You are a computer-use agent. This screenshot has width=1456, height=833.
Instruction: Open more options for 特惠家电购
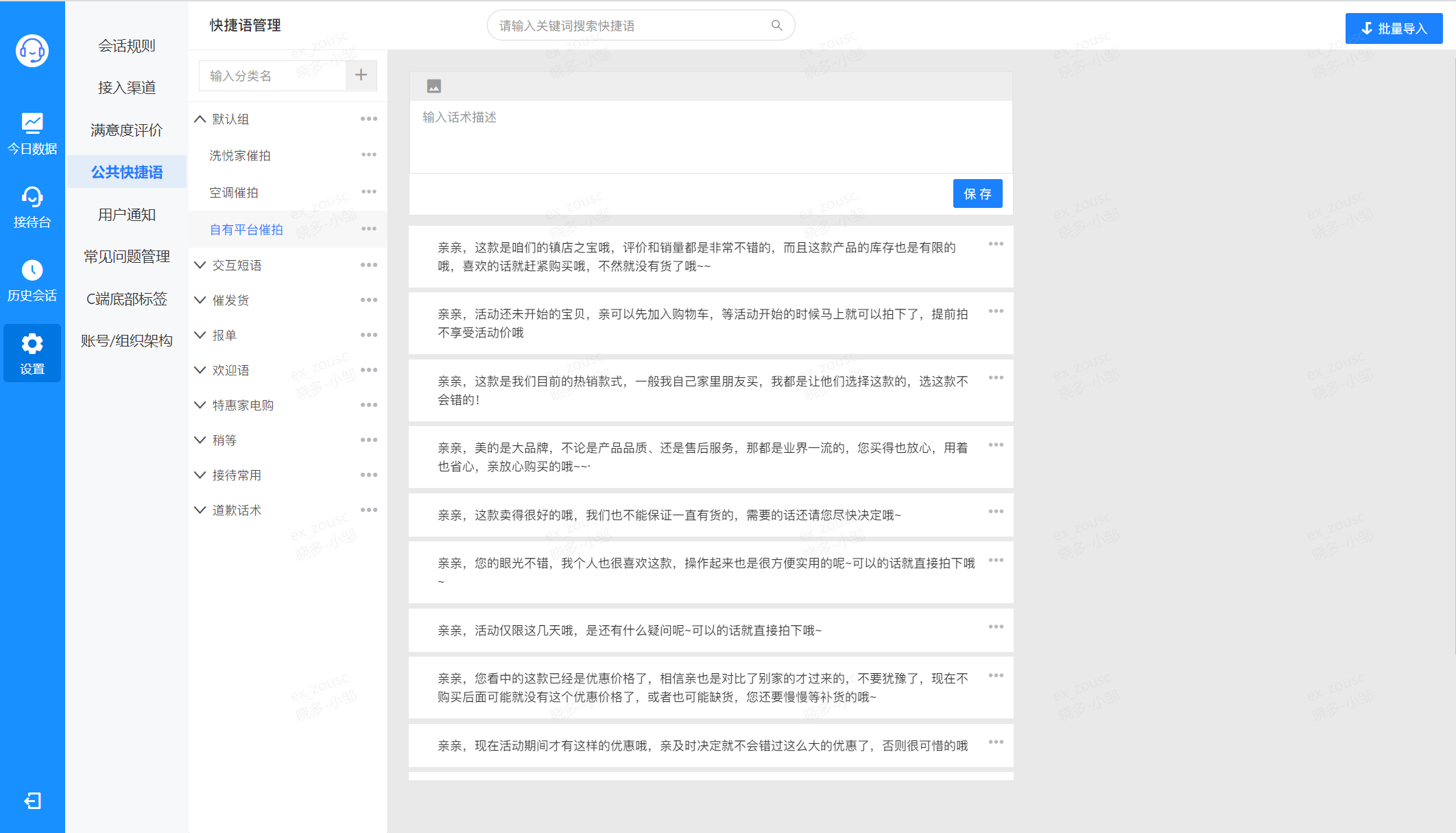click(x=369, y=405)
